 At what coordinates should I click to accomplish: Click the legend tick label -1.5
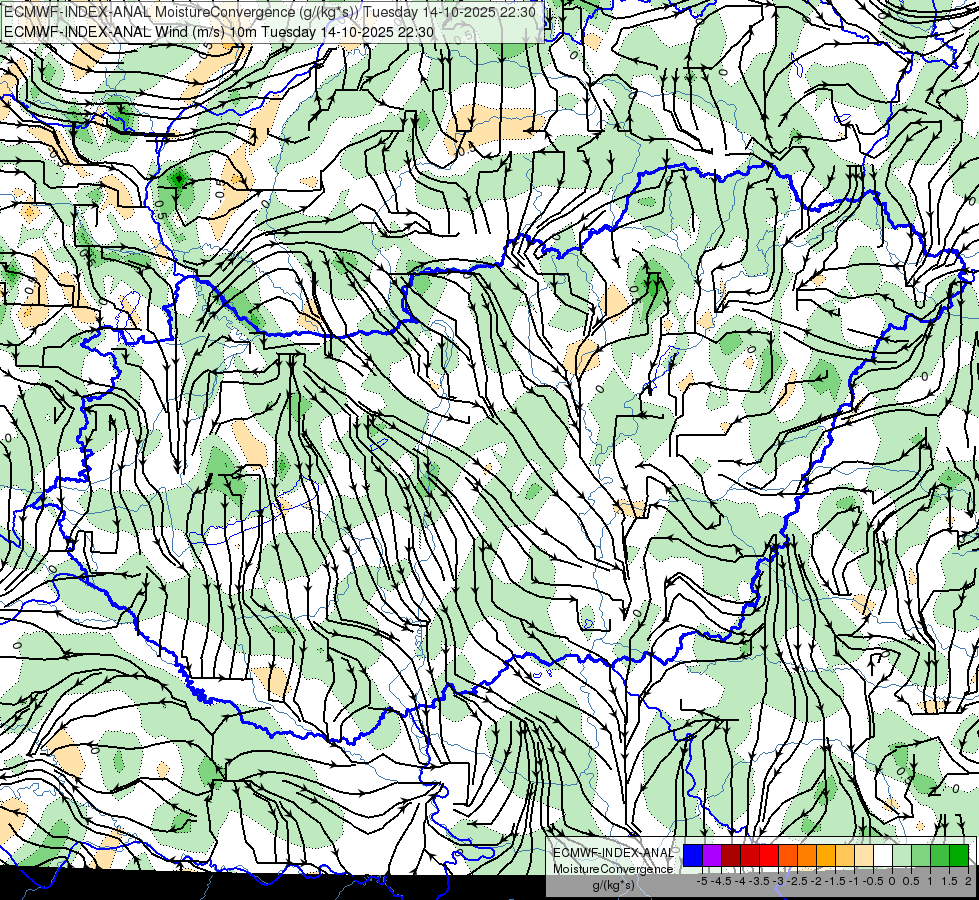pyautogui.click(x=835, y=881)
